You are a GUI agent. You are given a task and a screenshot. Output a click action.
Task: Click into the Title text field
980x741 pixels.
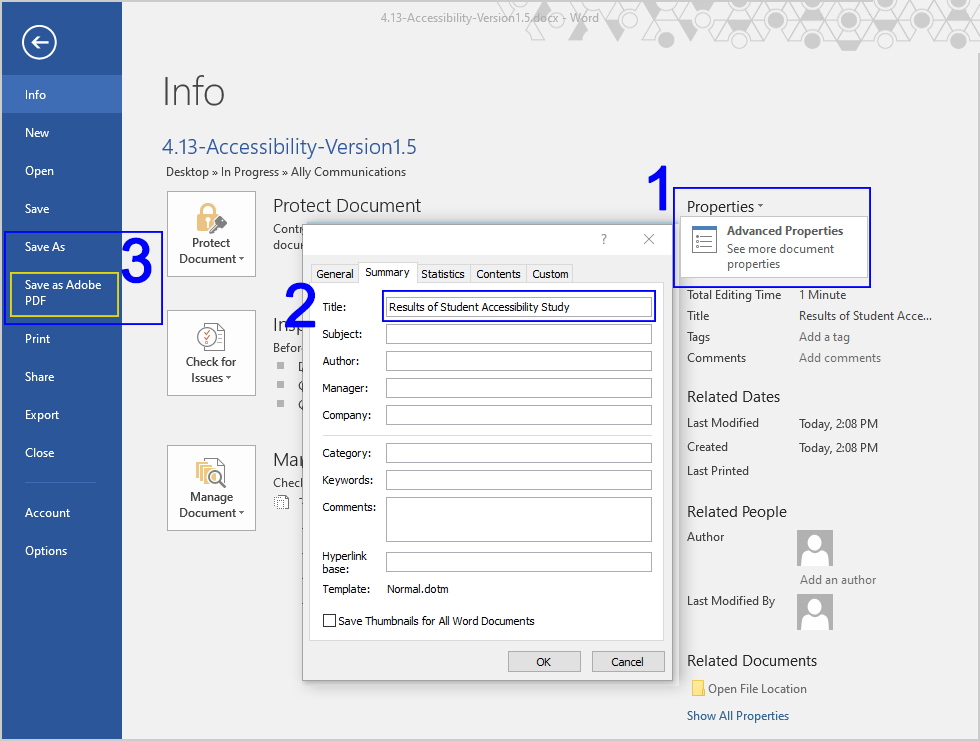[x=518, y=307]
